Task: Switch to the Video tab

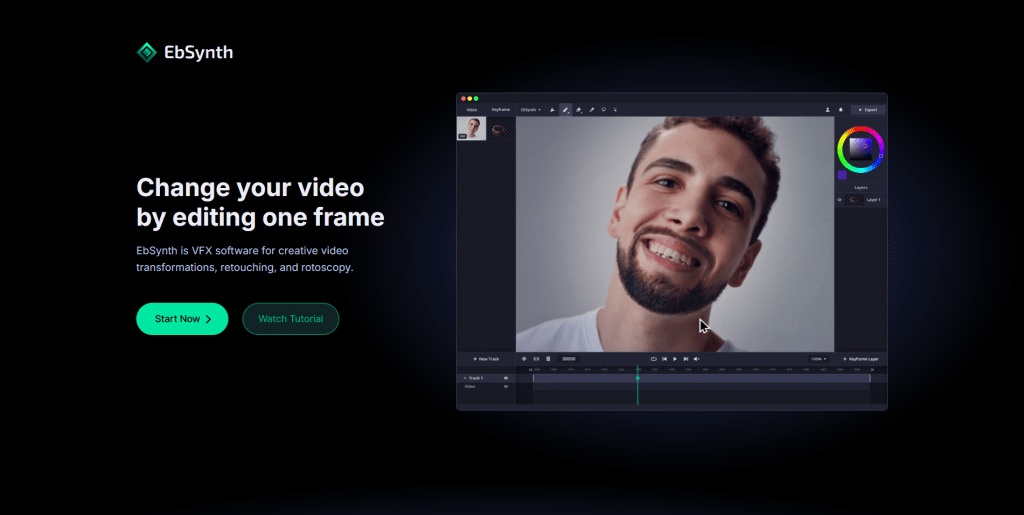Action: 472,110
